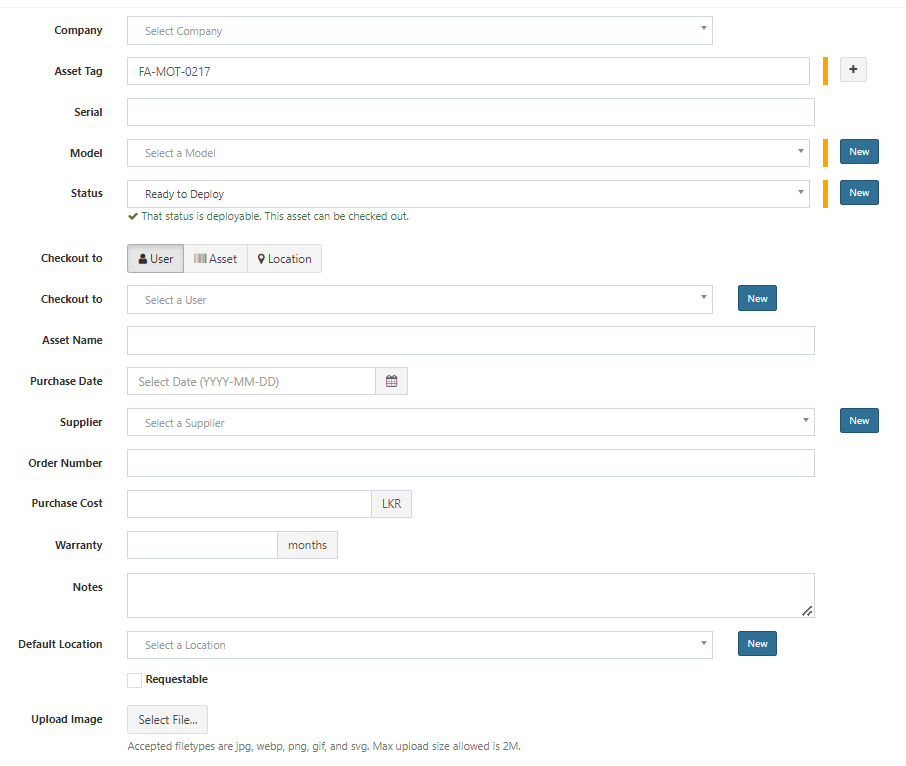Enable the Requestable checkbox
Viewport: 906px width, 766px height.
click(x=135, y=680)
